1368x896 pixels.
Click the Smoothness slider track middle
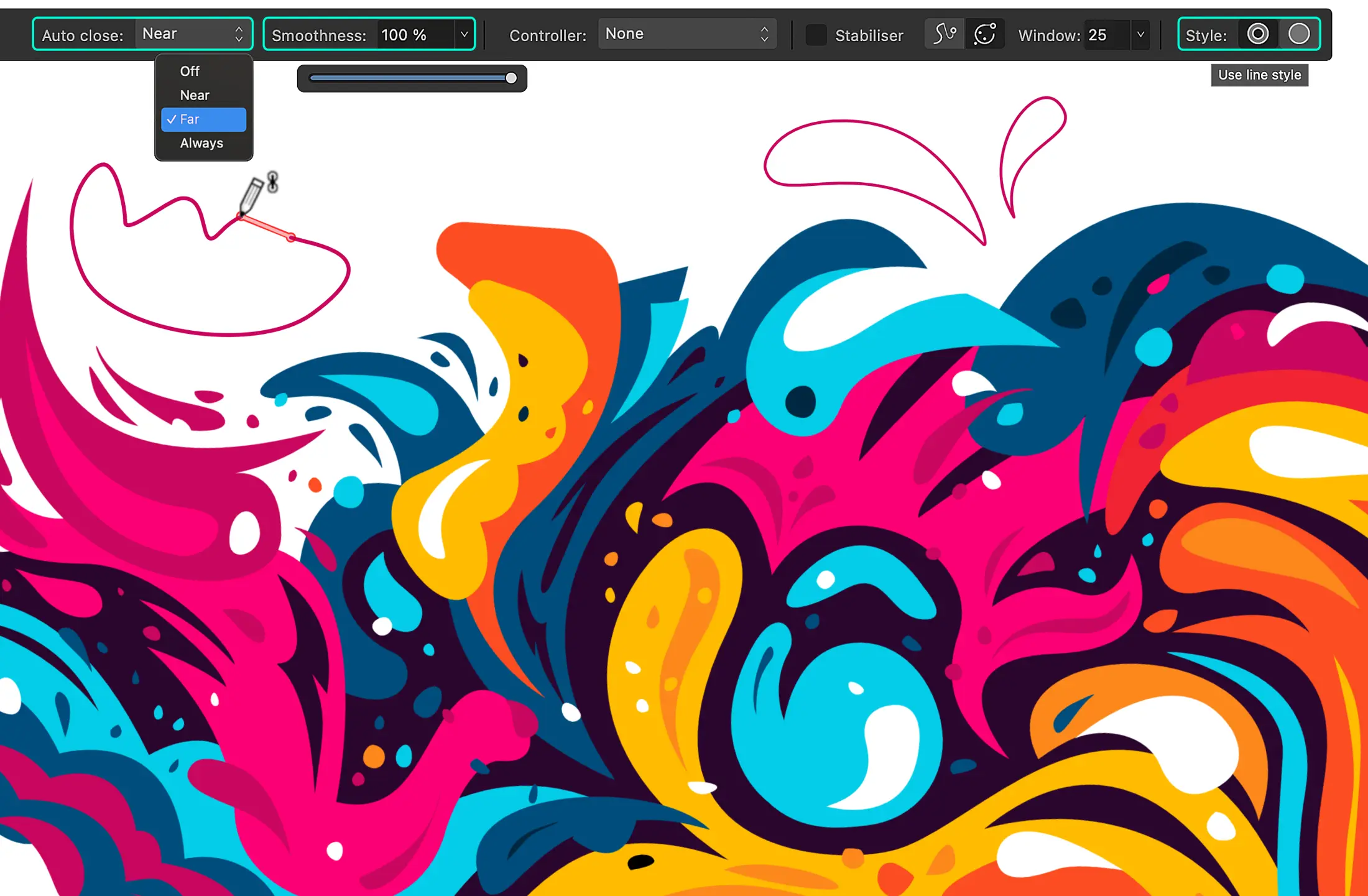tap(410, 78)
